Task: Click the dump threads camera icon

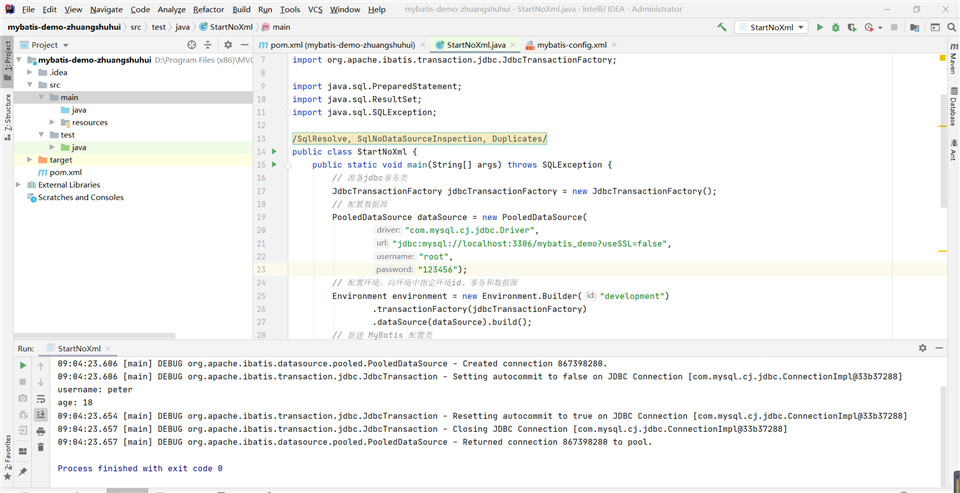Action: point(23,398)
